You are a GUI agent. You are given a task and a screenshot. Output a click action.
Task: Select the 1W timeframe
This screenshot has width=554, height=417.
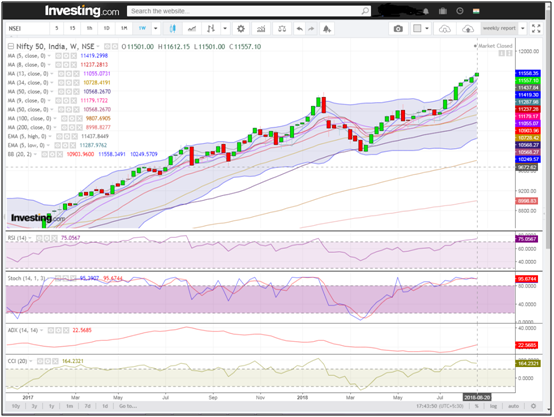[142, 28]
